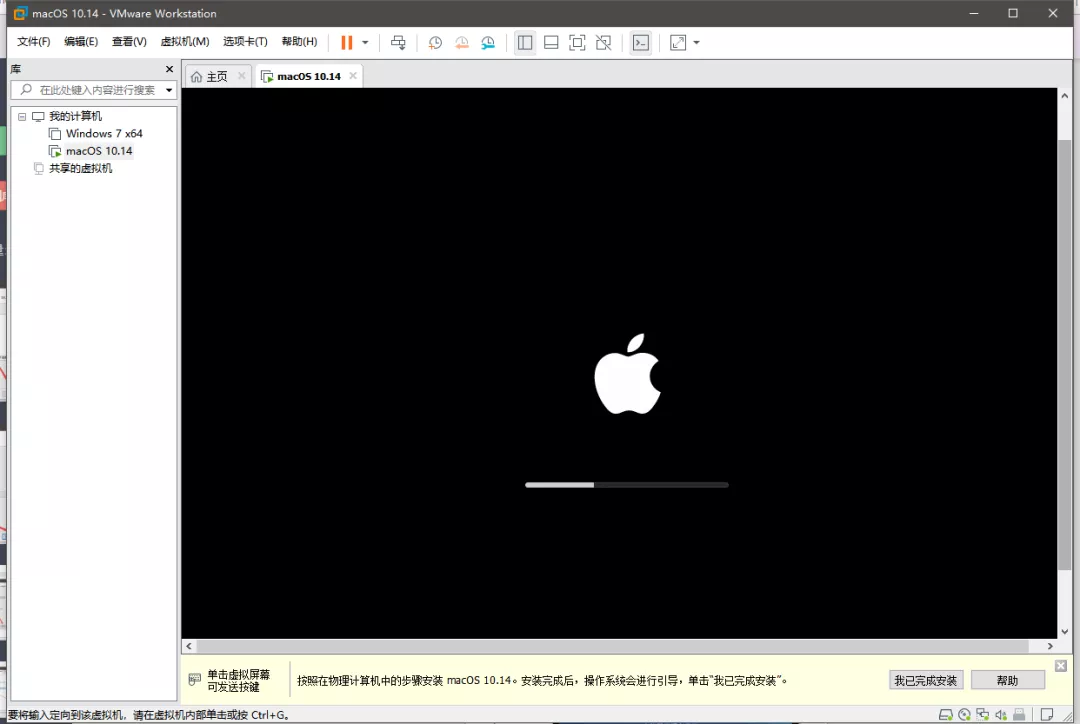
Task: Open the snapshot manager
Action: pos(488,43)
